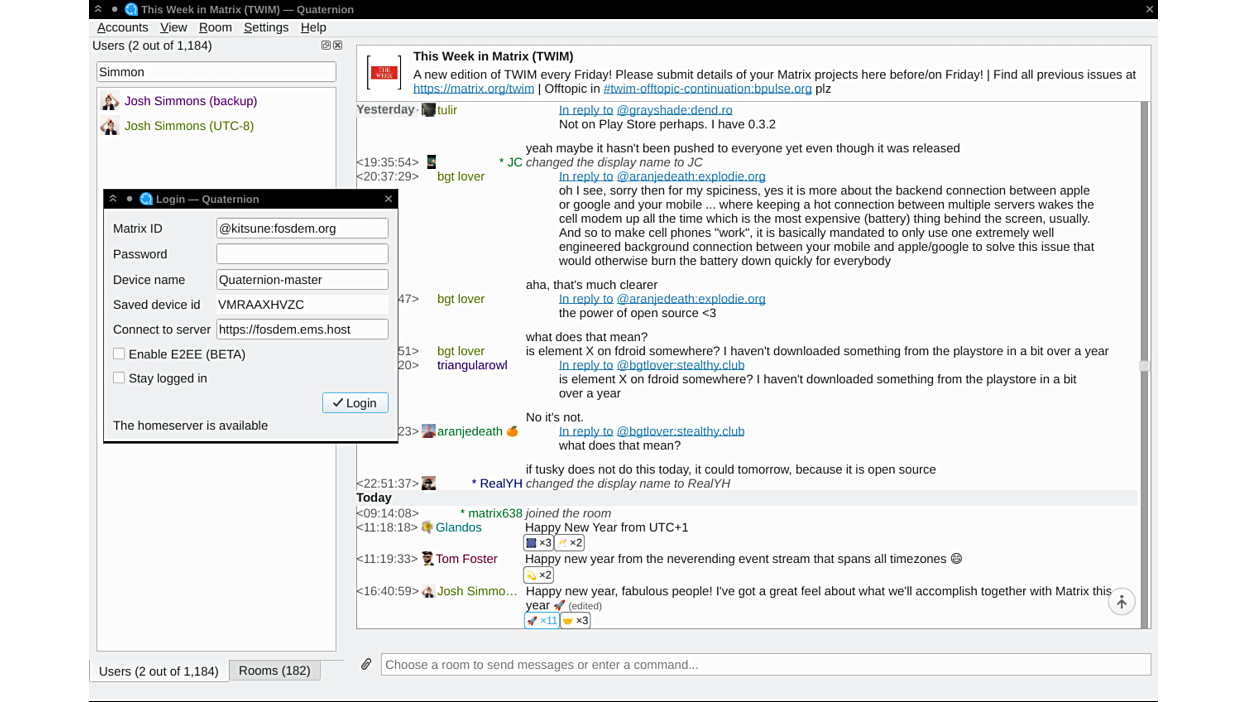The image size is (1248, 702).
Task: Roll up the Login dialog window
Action: 113,199
